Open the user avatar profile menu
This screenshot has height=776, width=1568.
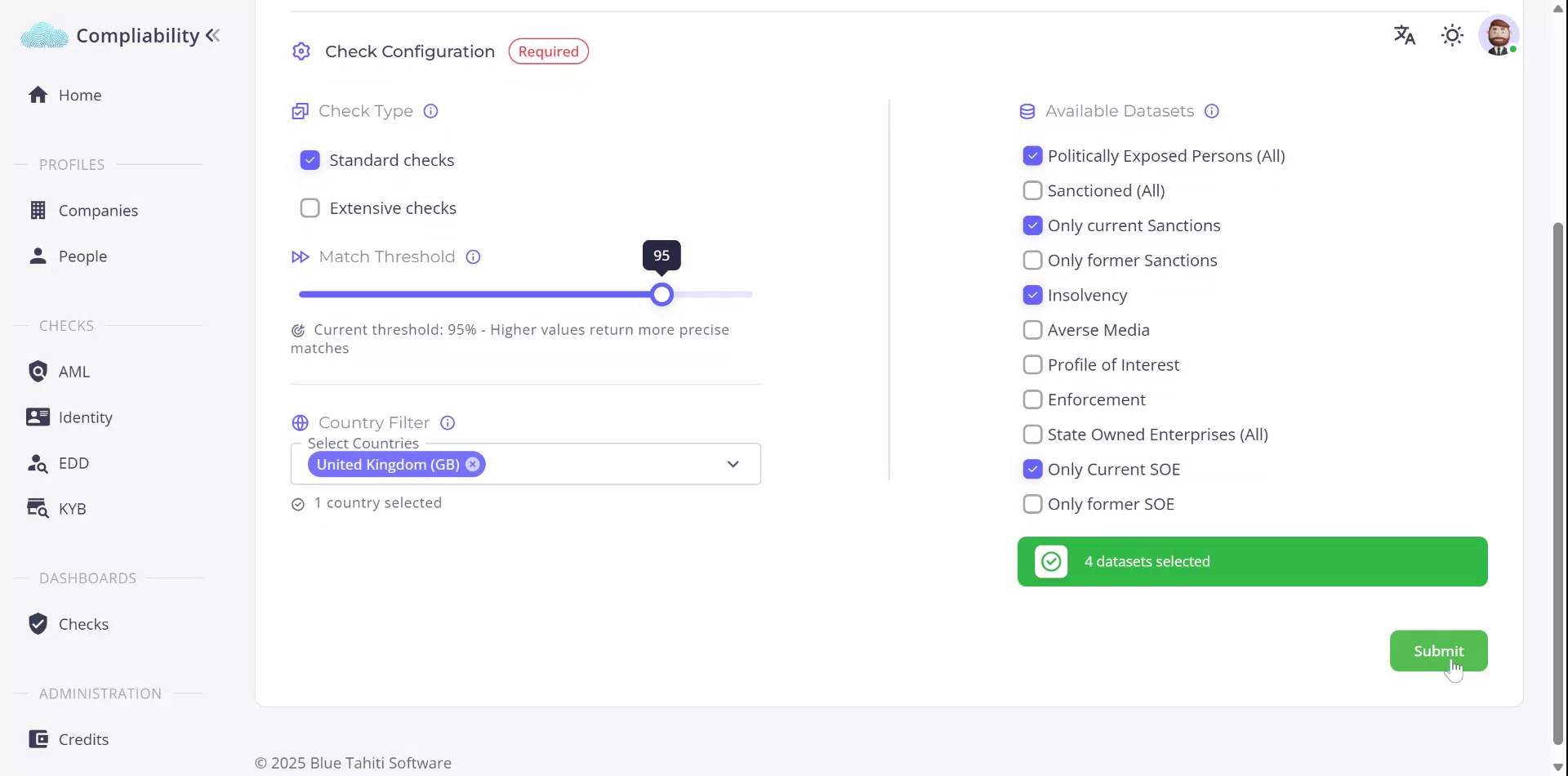pos(1498,35)
